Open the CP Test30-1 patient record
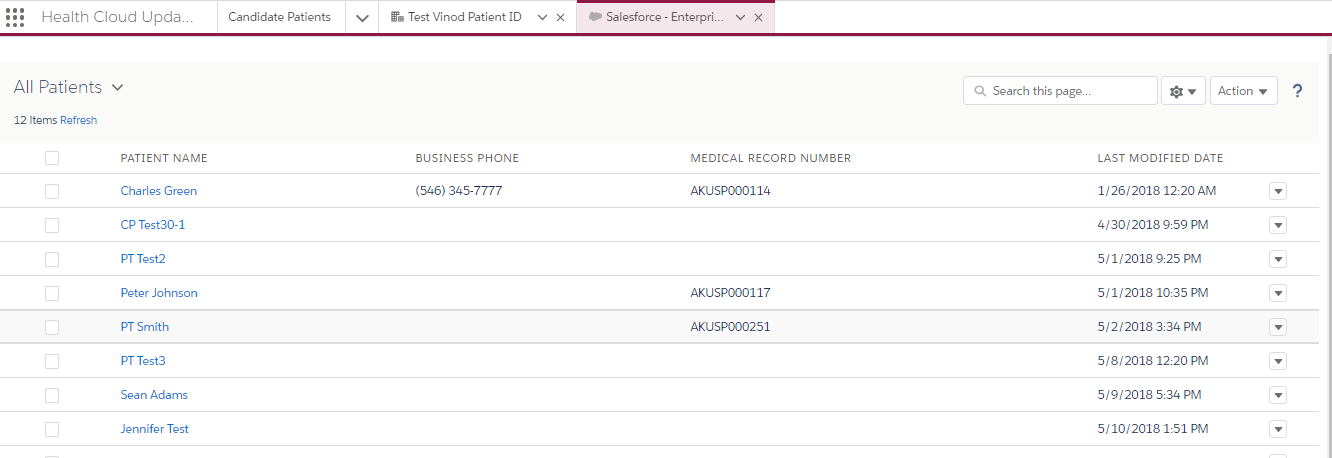Viewport: 1332px width, 458px height. pyautogui.click(x=153, y=225)
